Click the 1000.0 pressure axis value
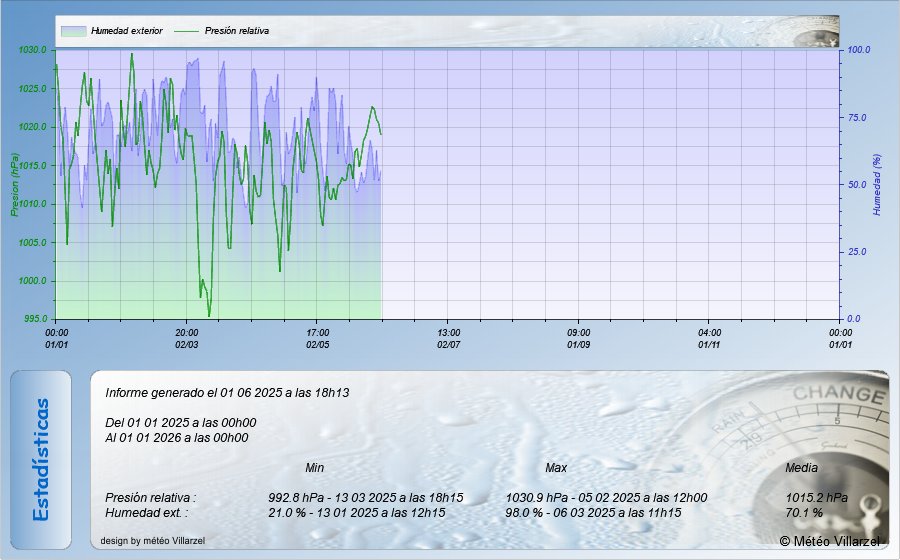 coord(32,281)
